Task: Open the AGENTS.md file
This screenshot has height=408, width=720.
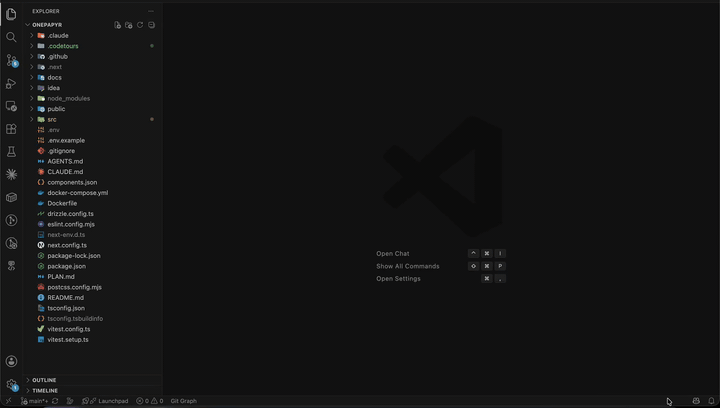Action: [92, 161]
